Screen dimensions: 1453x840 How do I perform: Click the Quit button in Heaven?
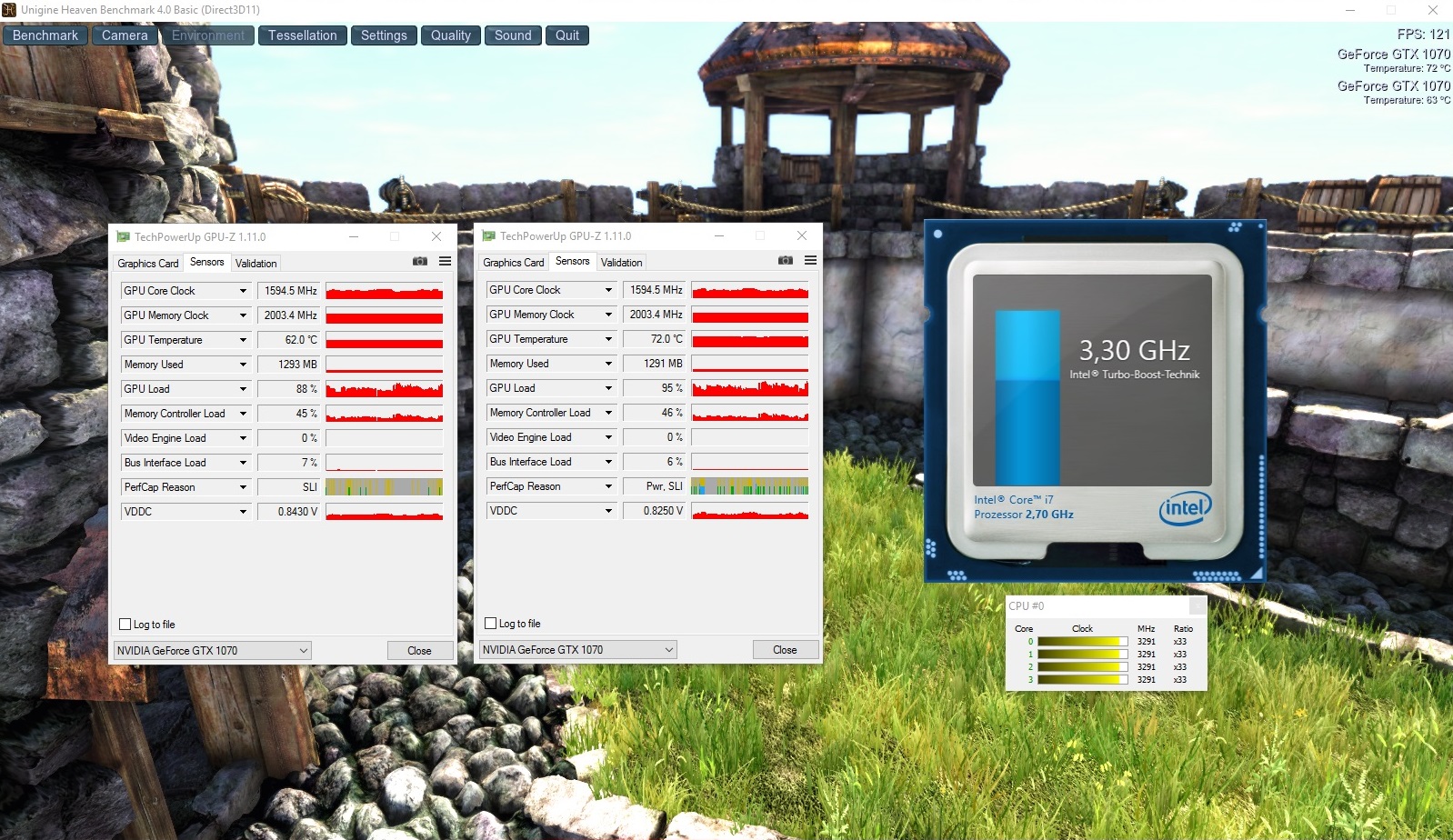pos(567,35)
